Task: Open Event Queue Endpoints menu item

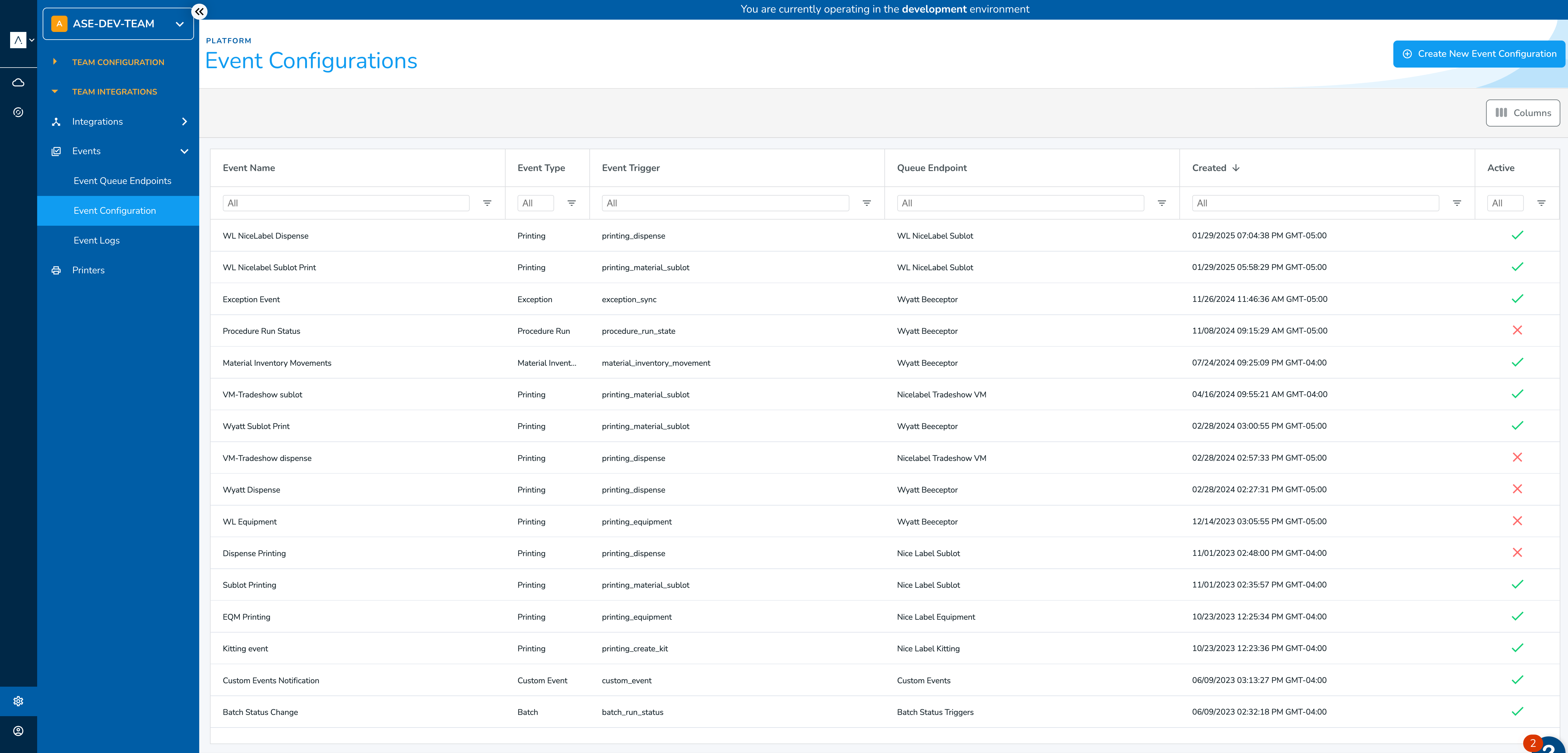Action: click(x=122, y=181)
